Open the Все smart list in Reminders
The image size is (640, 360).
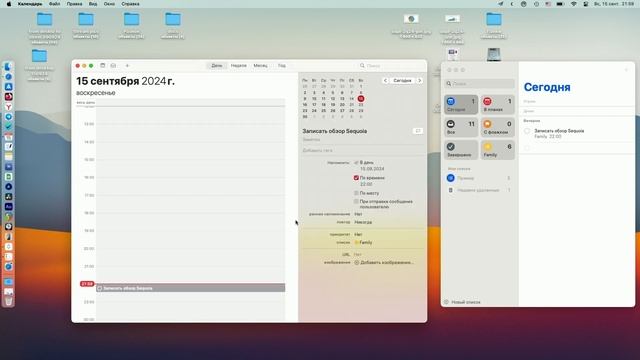point(461,127)
